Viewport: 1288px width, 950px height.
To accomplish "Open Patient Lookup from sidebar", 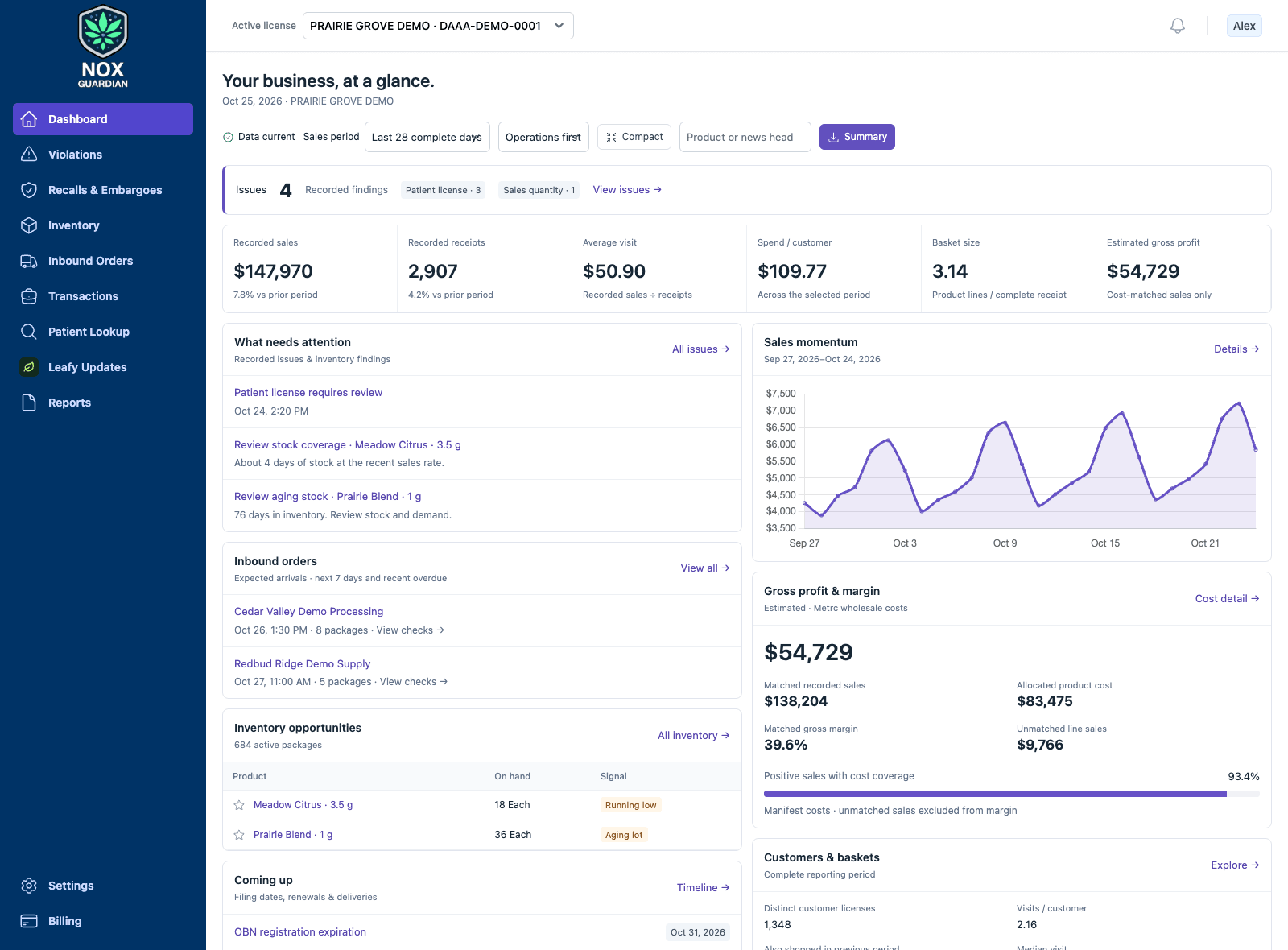I will [x=103, y=332].
